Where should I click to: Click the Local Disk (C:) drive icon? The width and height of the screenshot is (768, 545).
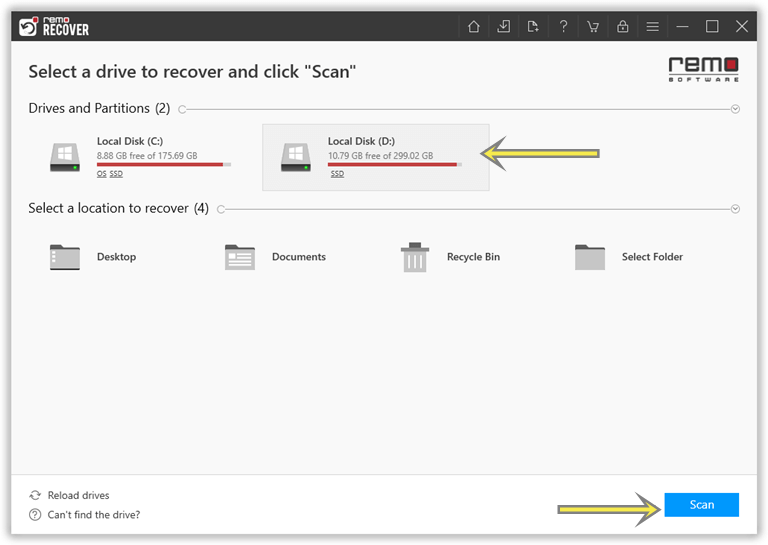tap(65, 157)
